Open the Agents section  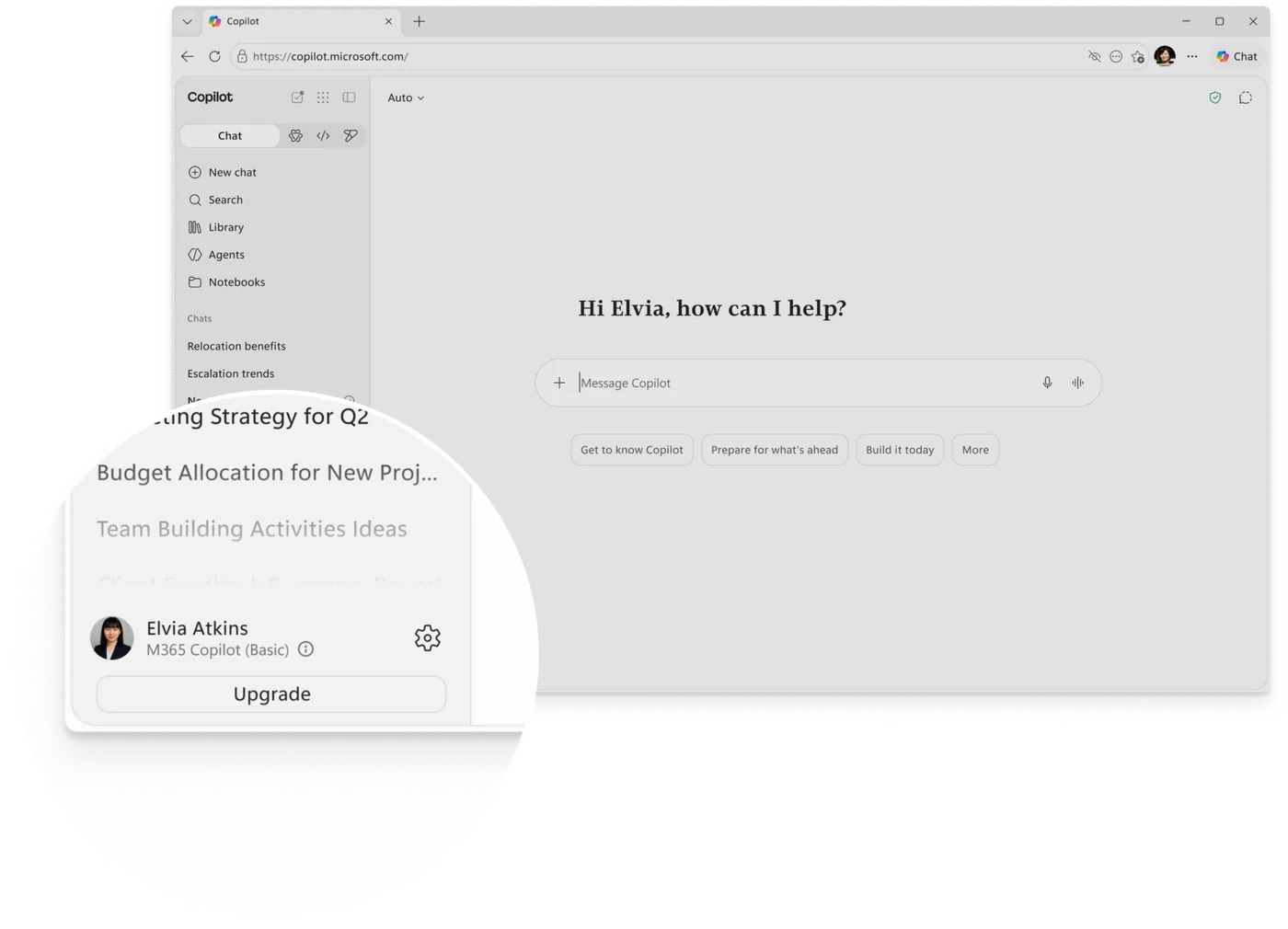tap(216, 255)
